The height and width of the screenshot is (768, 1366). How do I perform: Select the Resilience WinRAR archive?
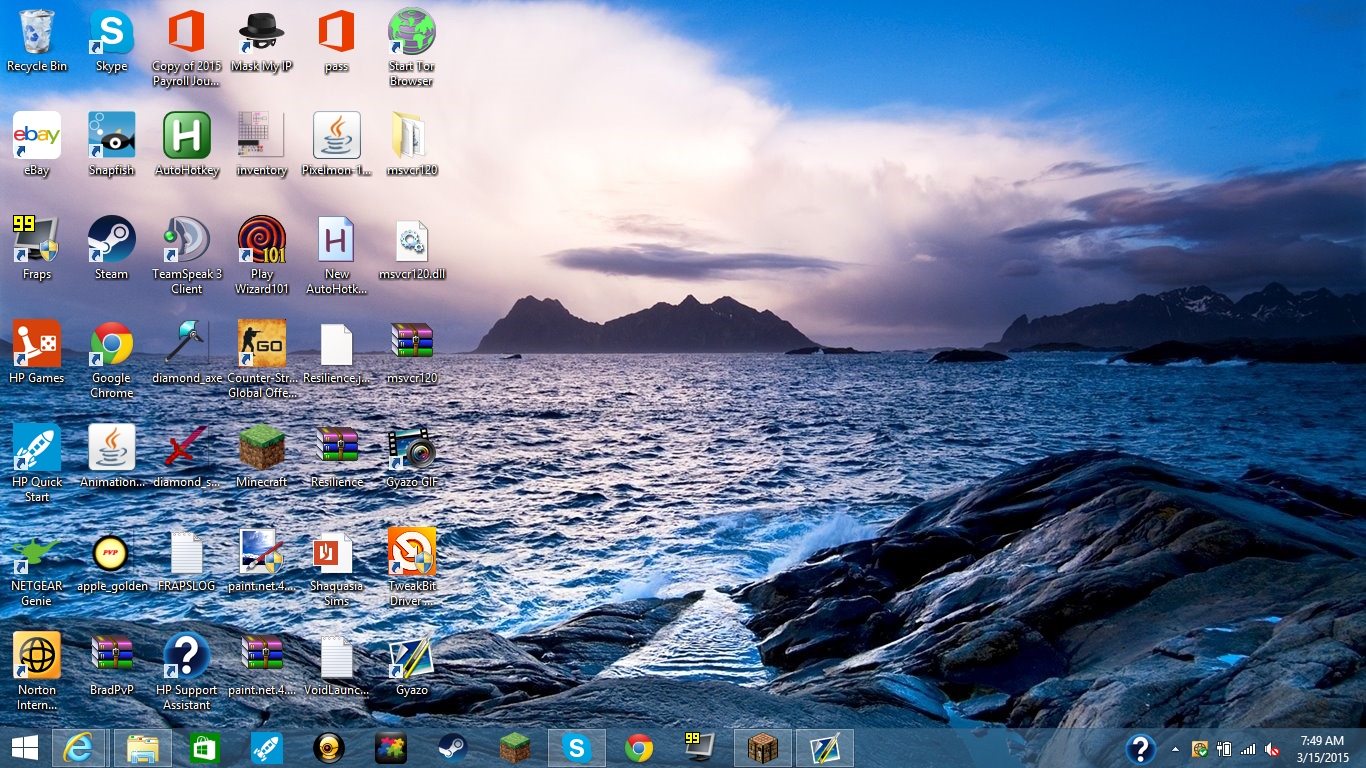tap(337, 456)
